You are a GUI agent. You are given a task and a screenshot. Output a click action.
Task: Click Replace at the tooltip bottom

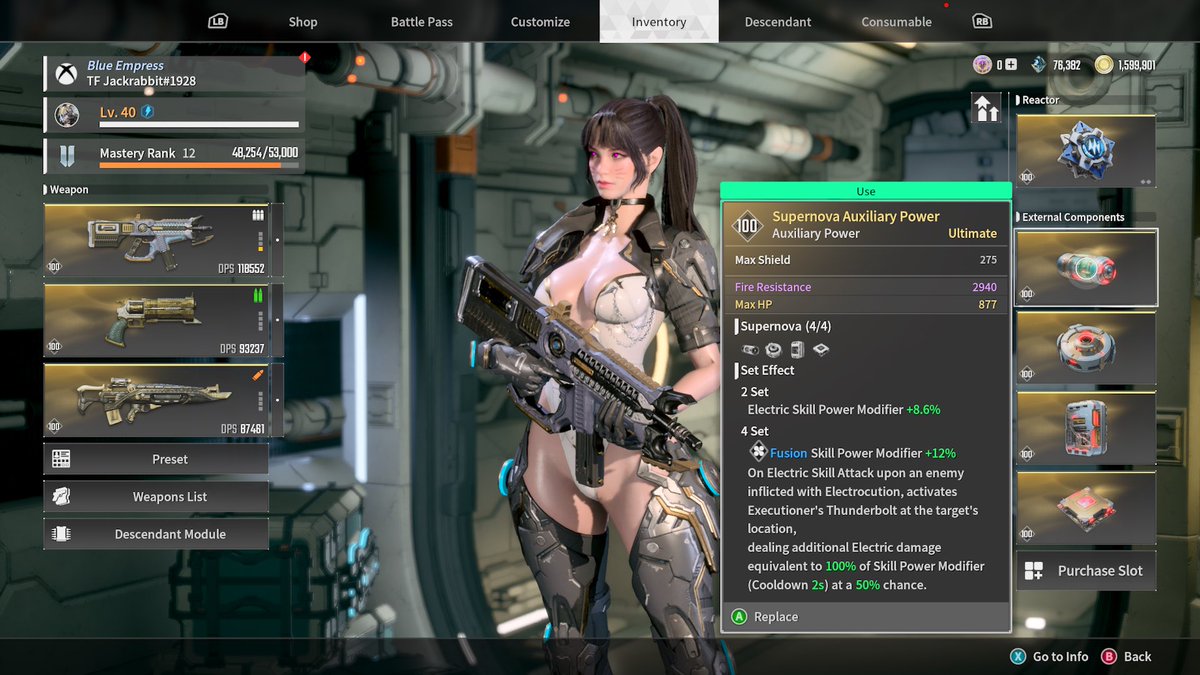pyautogui.click(x=776, y=617)
